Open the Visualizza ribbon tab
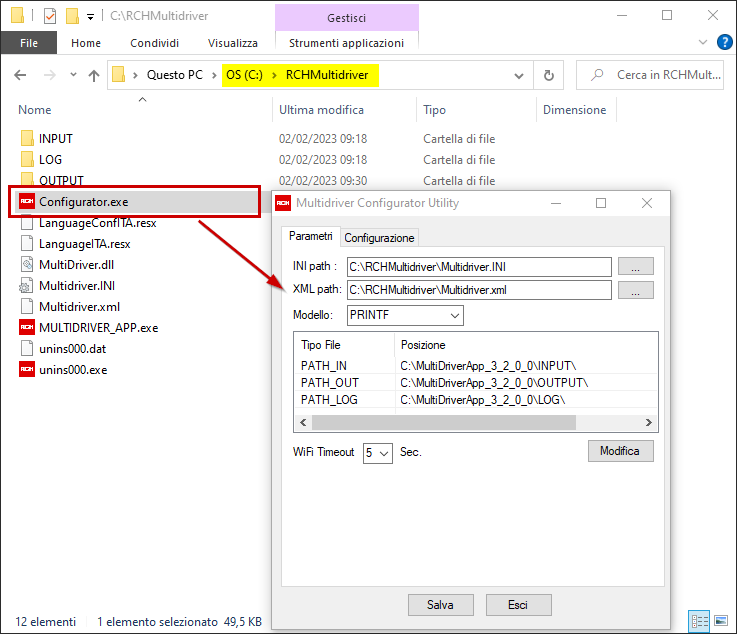The height and width of the screenshot is (634, 737). pos(233,43)
